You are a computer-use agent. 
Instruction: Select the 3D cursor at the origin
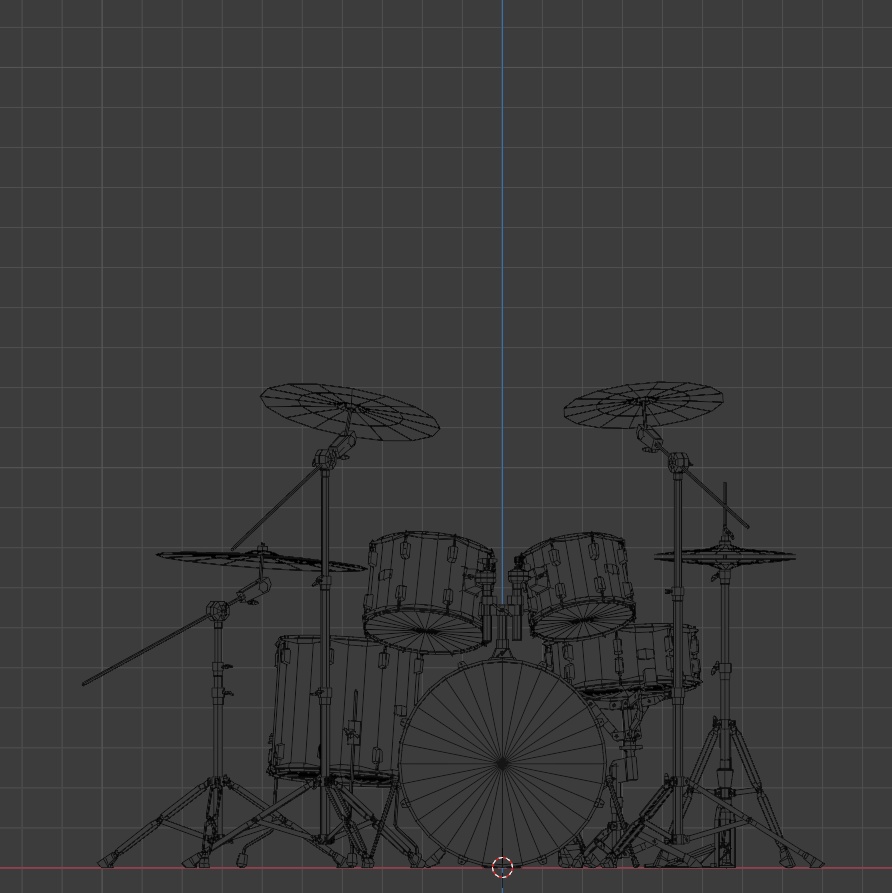[x=500, y=868]
